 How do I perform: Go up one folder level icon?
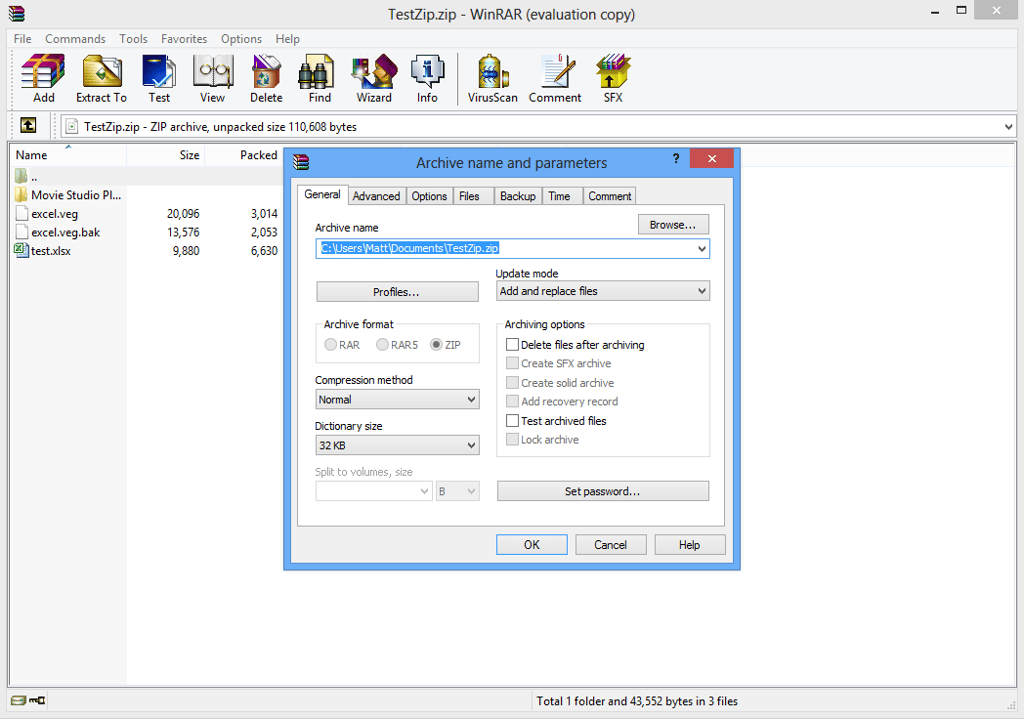point(28,125)
